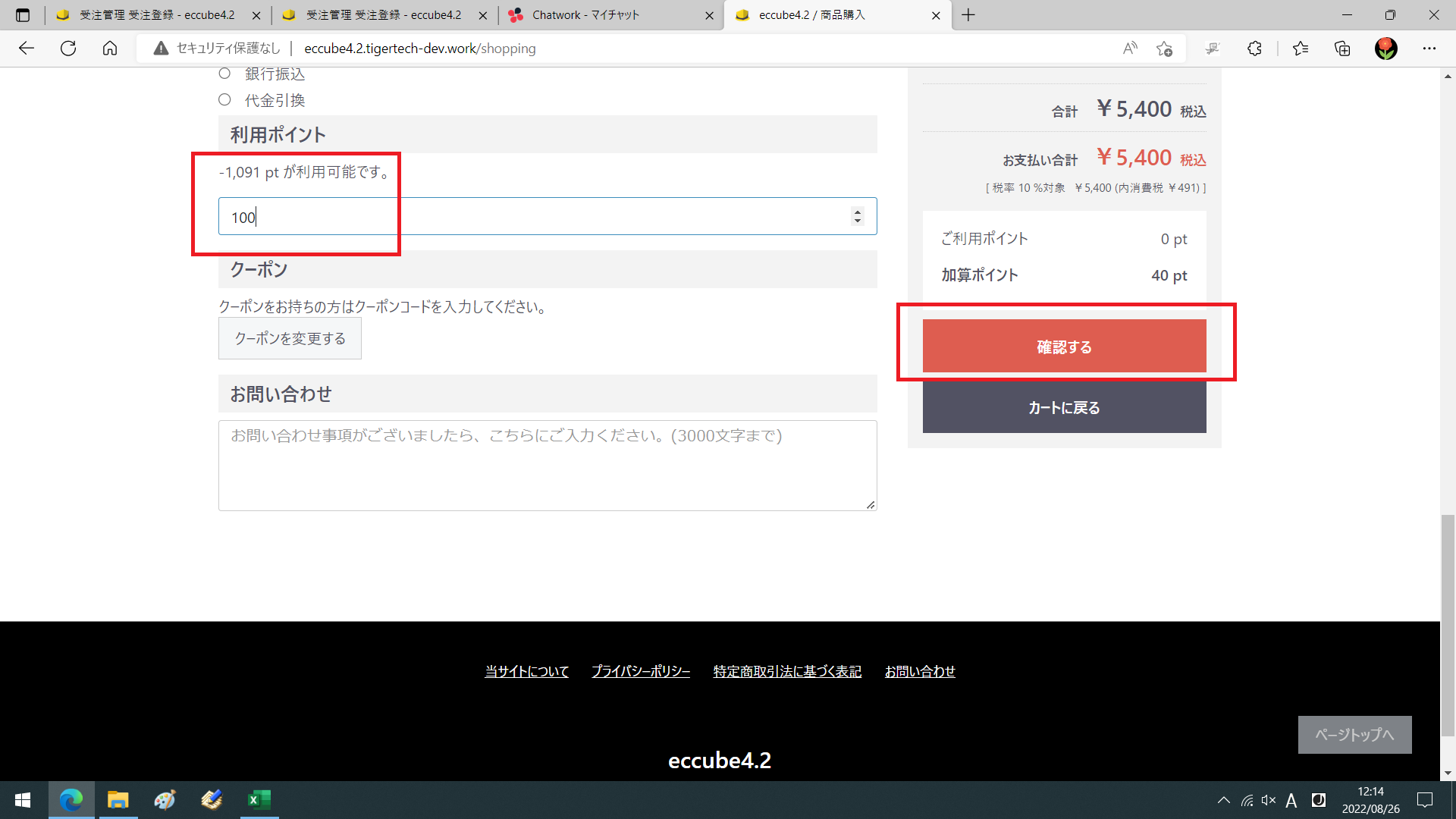The image size is (1456, 819).
Task: Add this page to favorites star
Action: 1165,48
